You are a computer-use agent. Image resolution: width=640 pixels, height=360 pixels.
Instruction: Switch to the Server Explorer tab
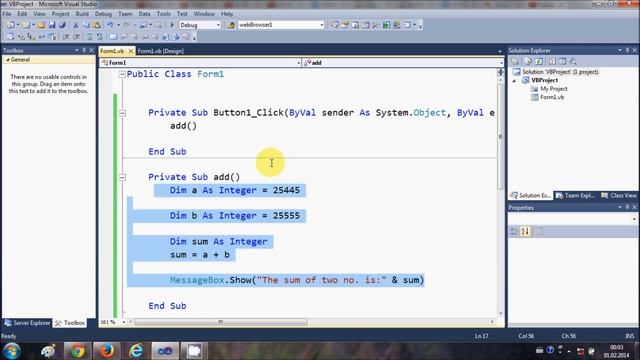[x=27, y=323]
